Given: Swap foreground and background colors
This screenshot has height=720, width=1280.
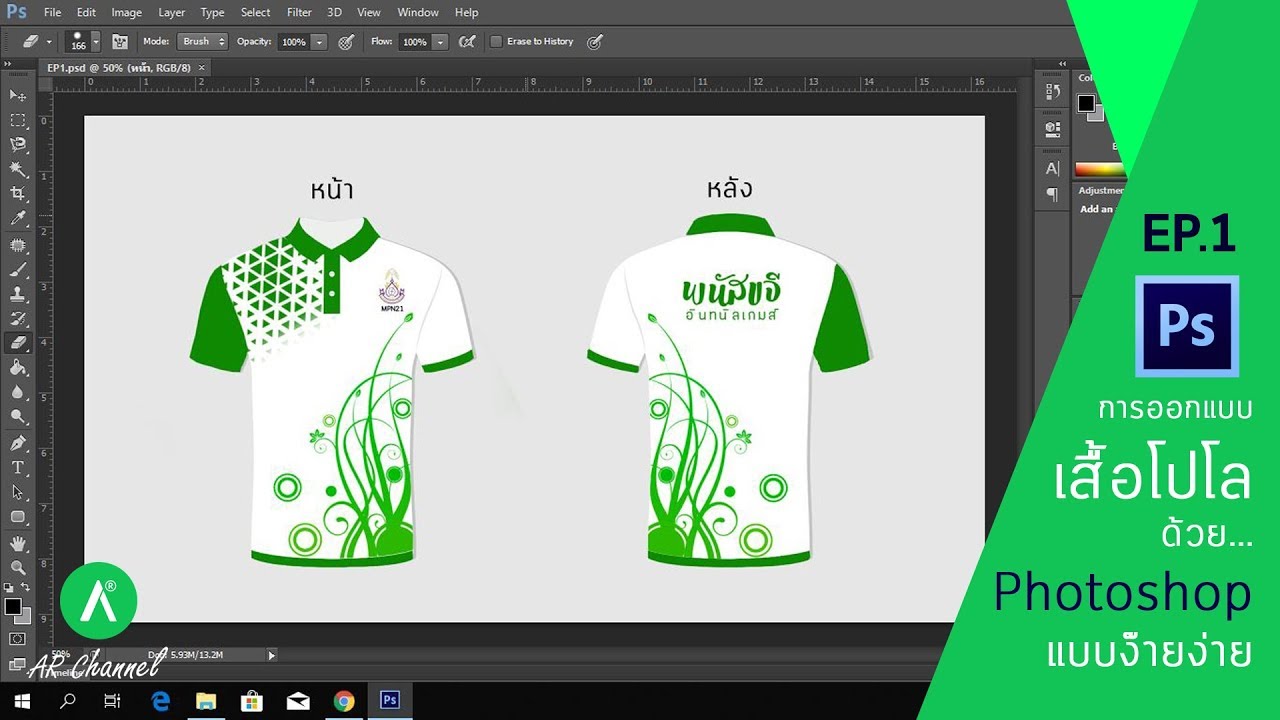Looking at the screenshot, I should pos(26,587).
